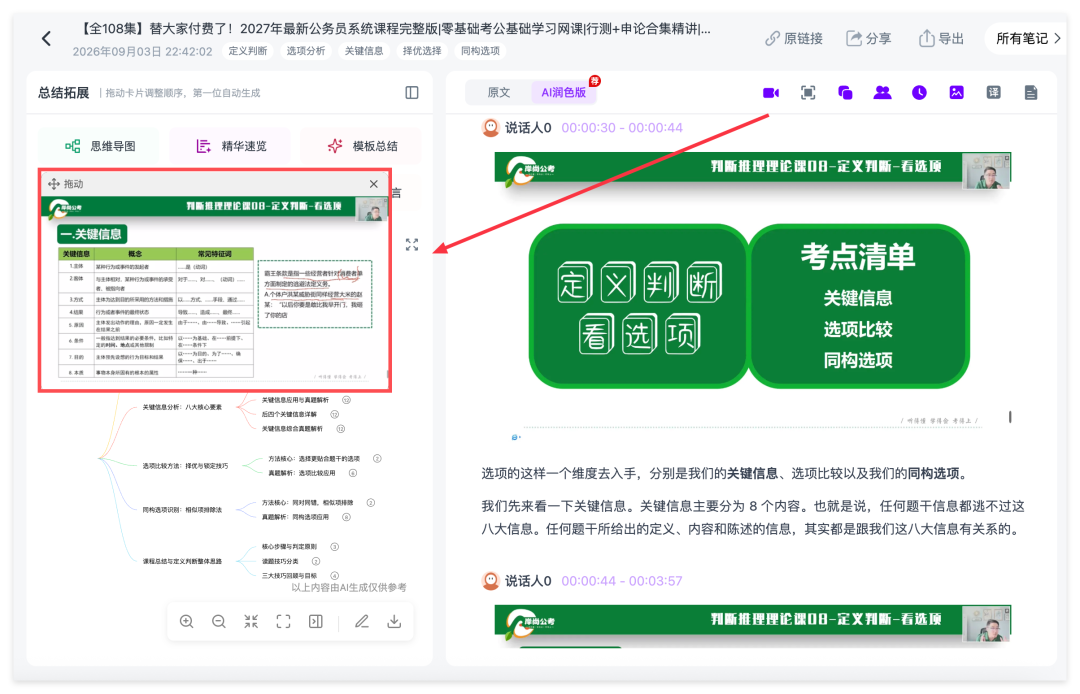Image resolution: width=1080 pixels, height=694 pixels.
Task: Expand the 读题技巧分类 node count
Action: click(x=315, y=561)
